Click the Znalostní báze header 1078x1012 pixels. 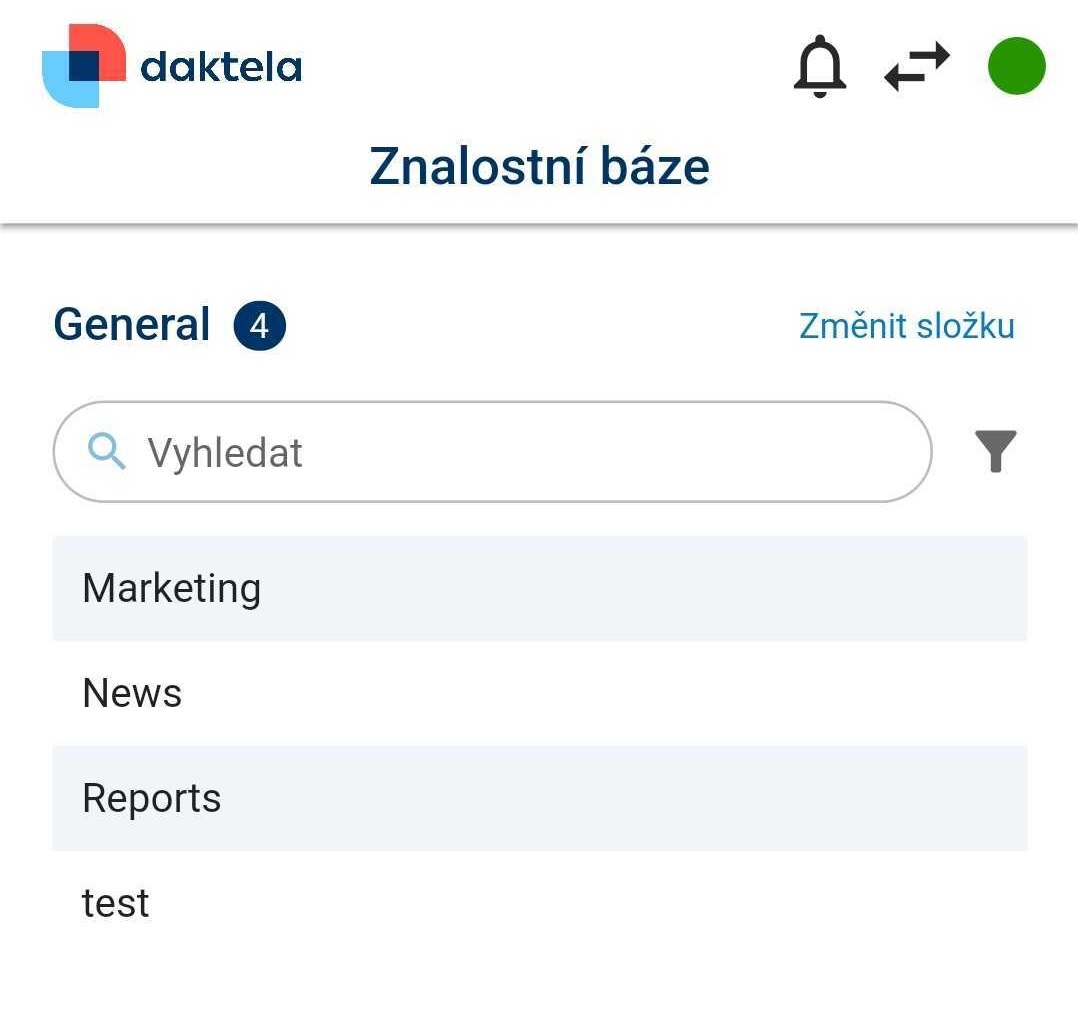click(539, 166)
